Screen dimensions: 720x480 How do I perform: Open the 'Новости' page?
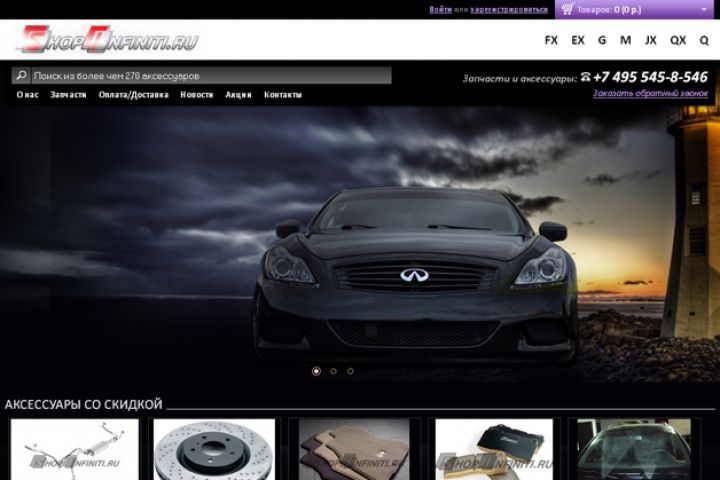tap(197, 95)
